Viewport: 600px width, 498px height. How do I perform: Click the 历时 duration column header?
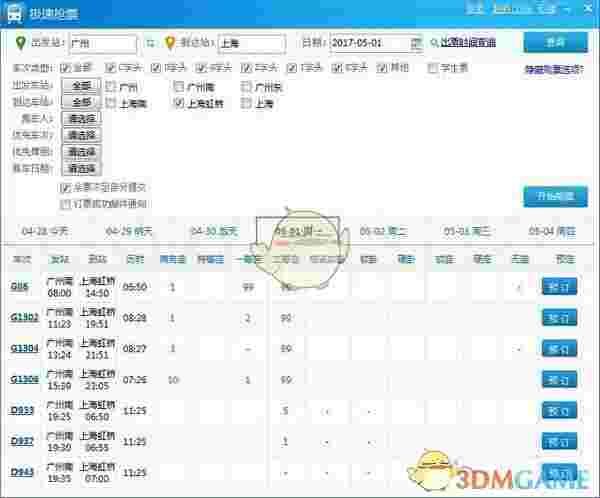pyautogui.click(x=135, y=260)
